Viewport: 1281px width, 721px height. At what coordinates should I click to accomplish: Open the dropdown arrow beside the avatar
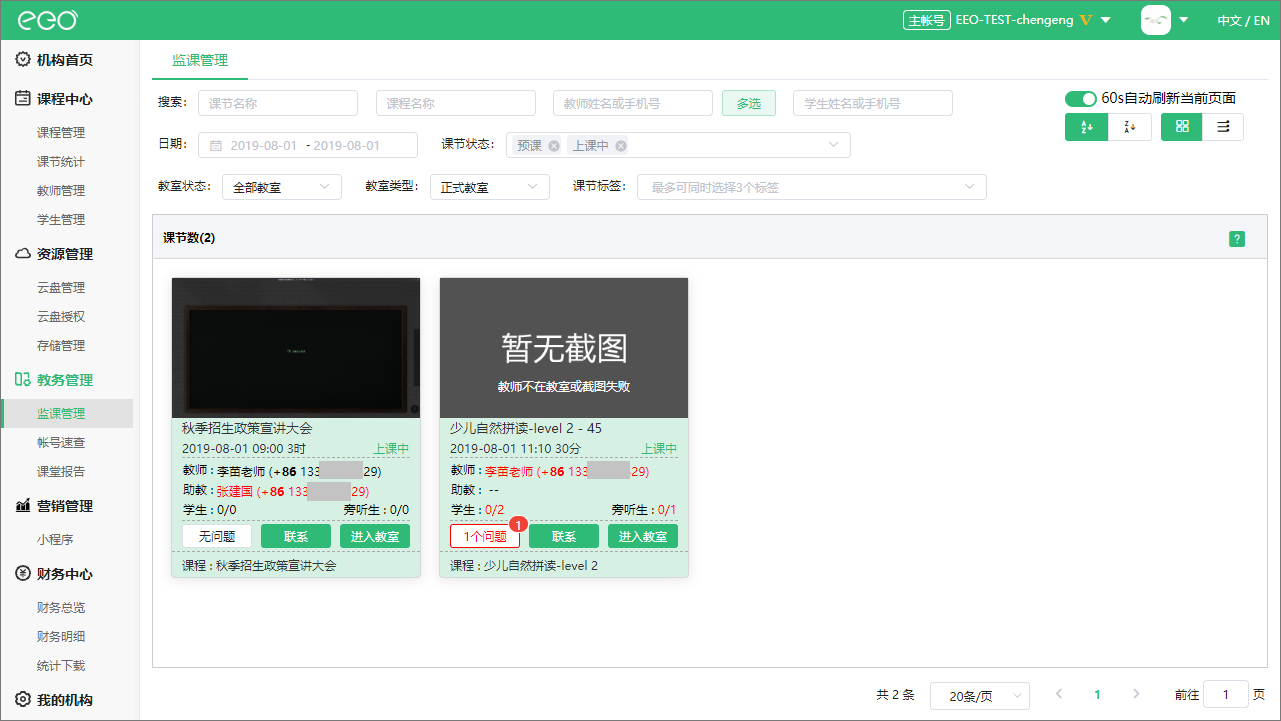click(x=1183, y=20)
